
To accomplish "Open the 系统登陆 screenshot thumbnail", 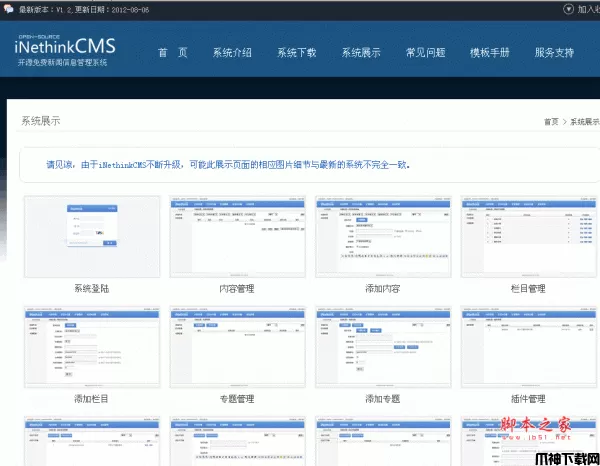I will click(x=92, y=236).
